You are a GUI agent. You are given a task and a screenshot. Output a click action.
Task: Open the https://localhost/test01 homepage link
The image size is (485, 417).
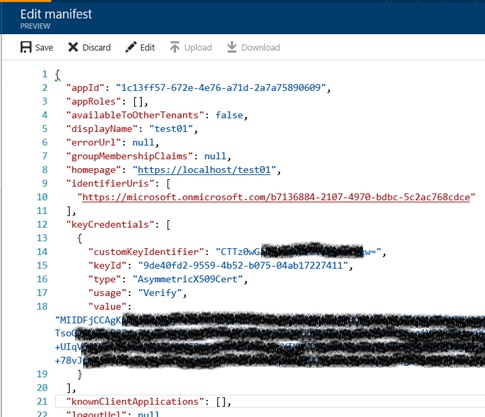tap(204, 170)
